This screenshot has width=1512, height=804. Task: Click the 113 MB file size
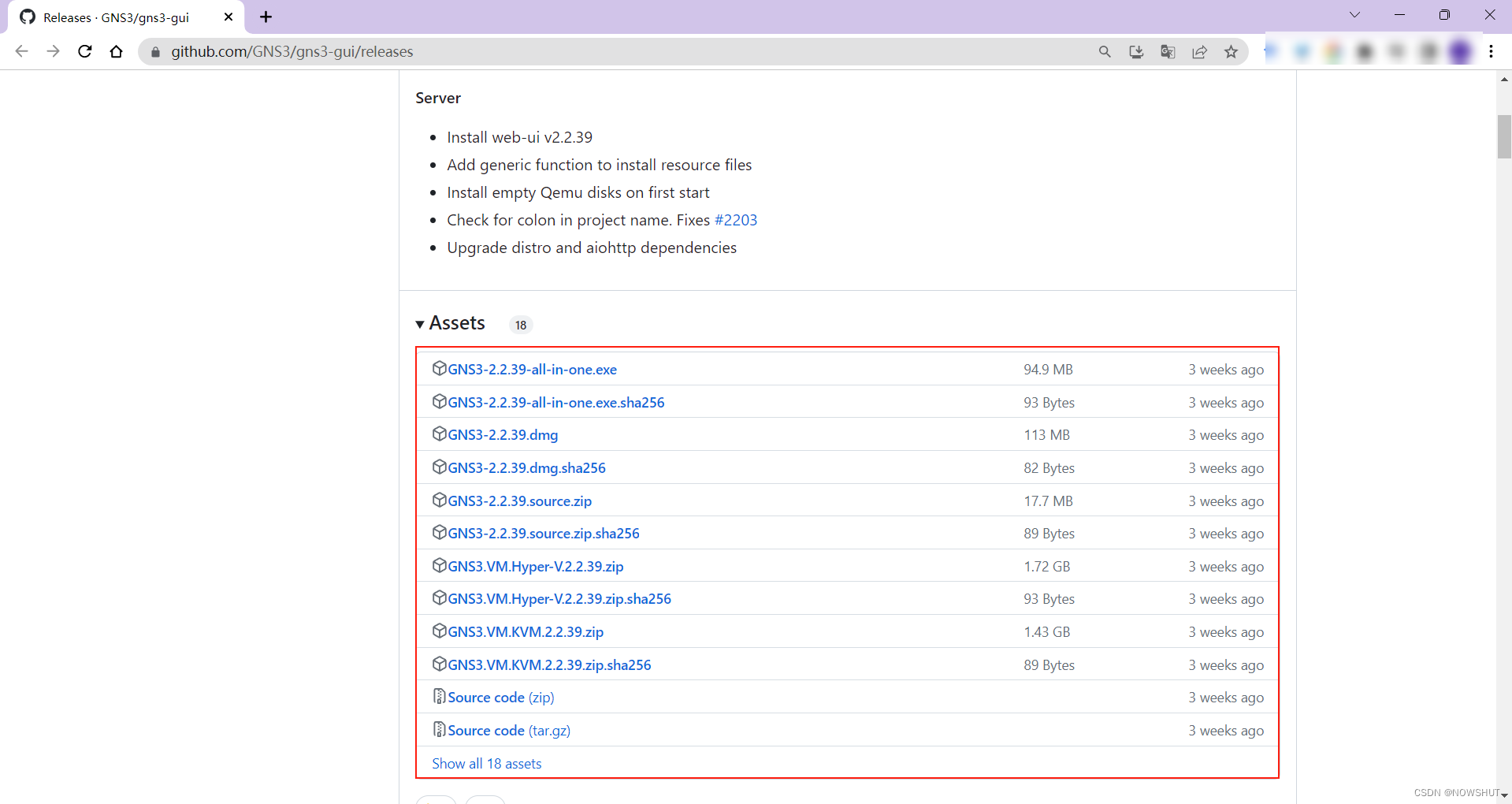[x=1046, y=435]
